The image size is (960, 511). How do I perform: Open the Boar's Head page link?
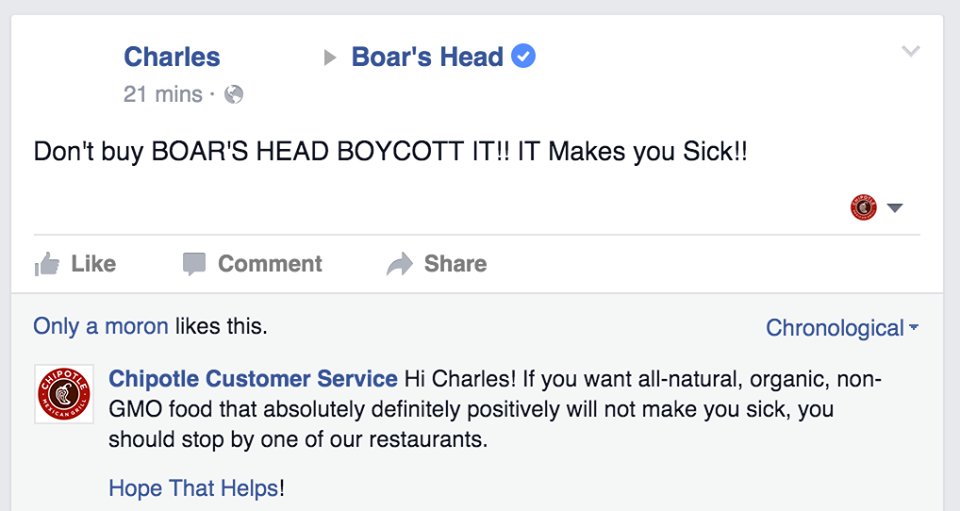(x=427, y=57)
